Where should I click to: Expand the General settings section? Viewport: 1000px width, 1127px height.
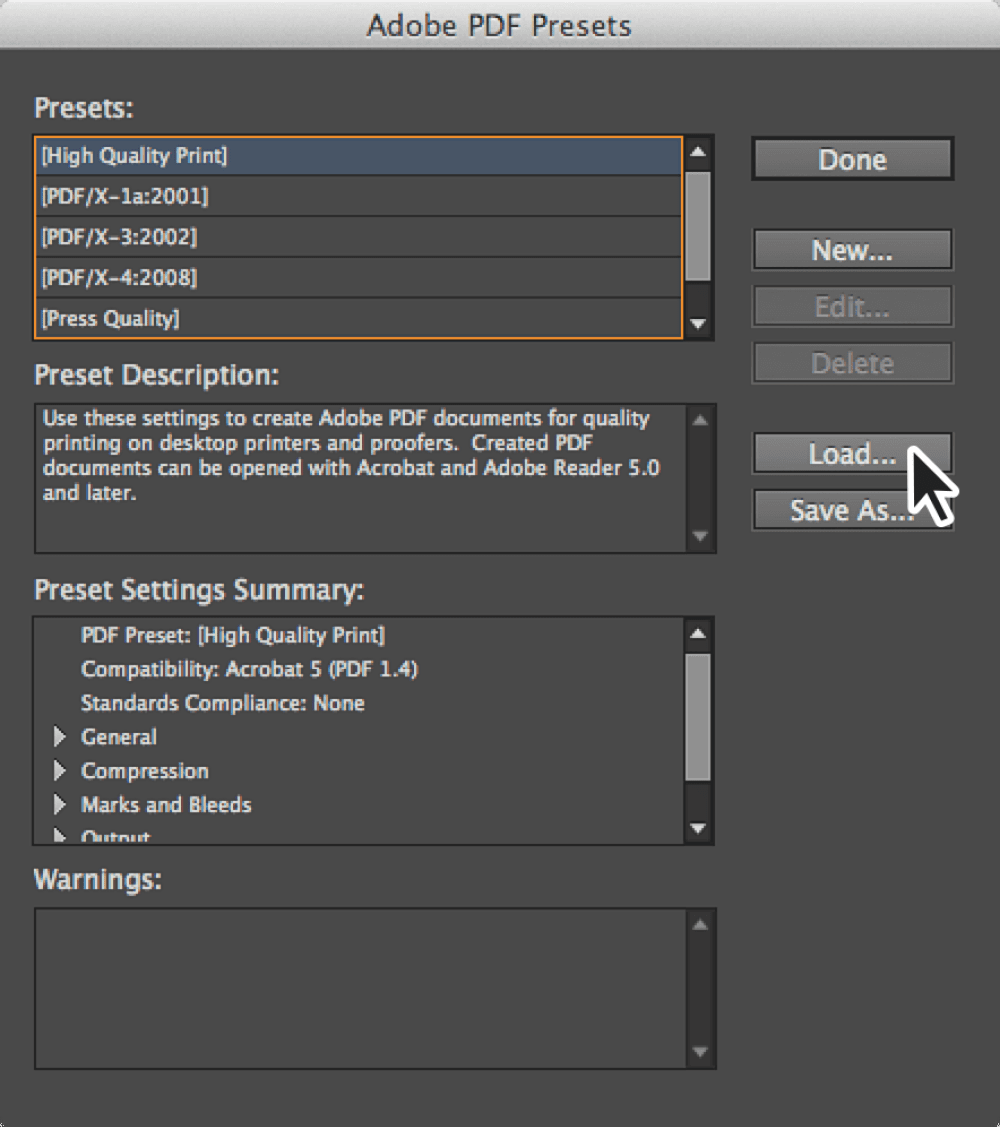pos(59,737)
